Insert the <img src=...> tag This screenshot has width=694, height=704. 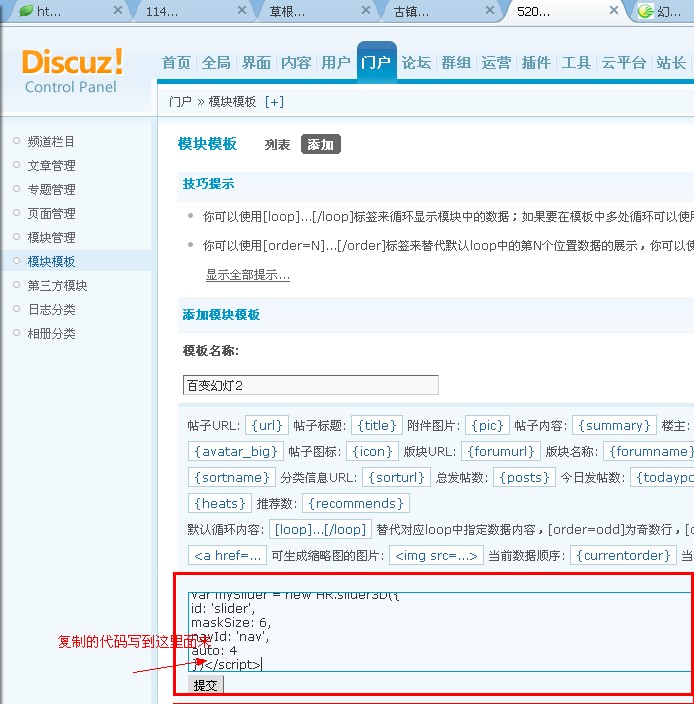(x=436, y=555)
